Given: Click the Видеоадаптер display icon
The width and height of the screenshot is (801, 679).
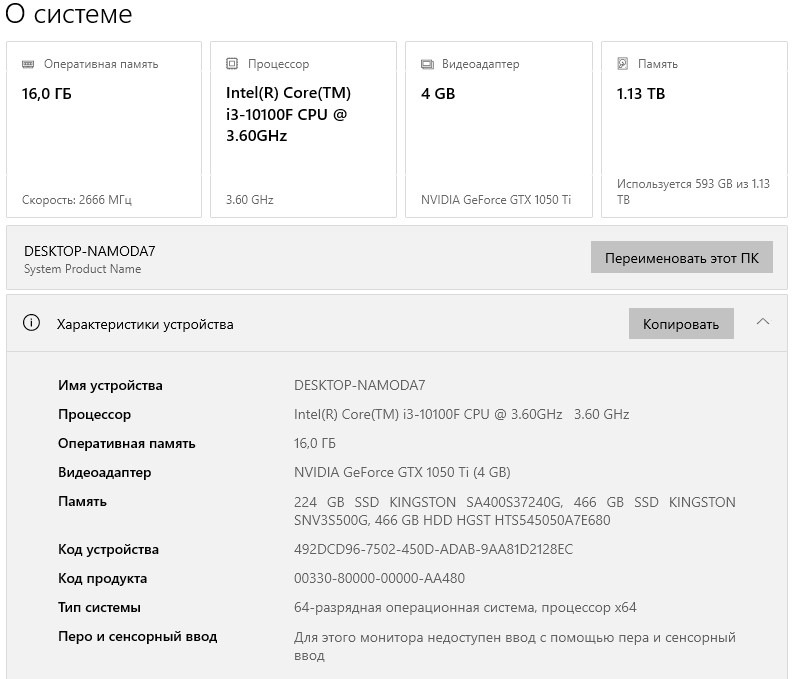Looking at the screenshot, I should tap(427, 64).
